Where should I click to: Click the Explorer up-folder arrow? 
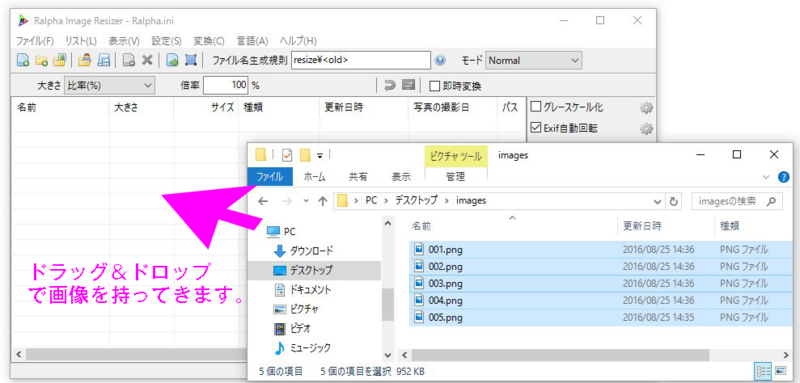tap(322, 201)
